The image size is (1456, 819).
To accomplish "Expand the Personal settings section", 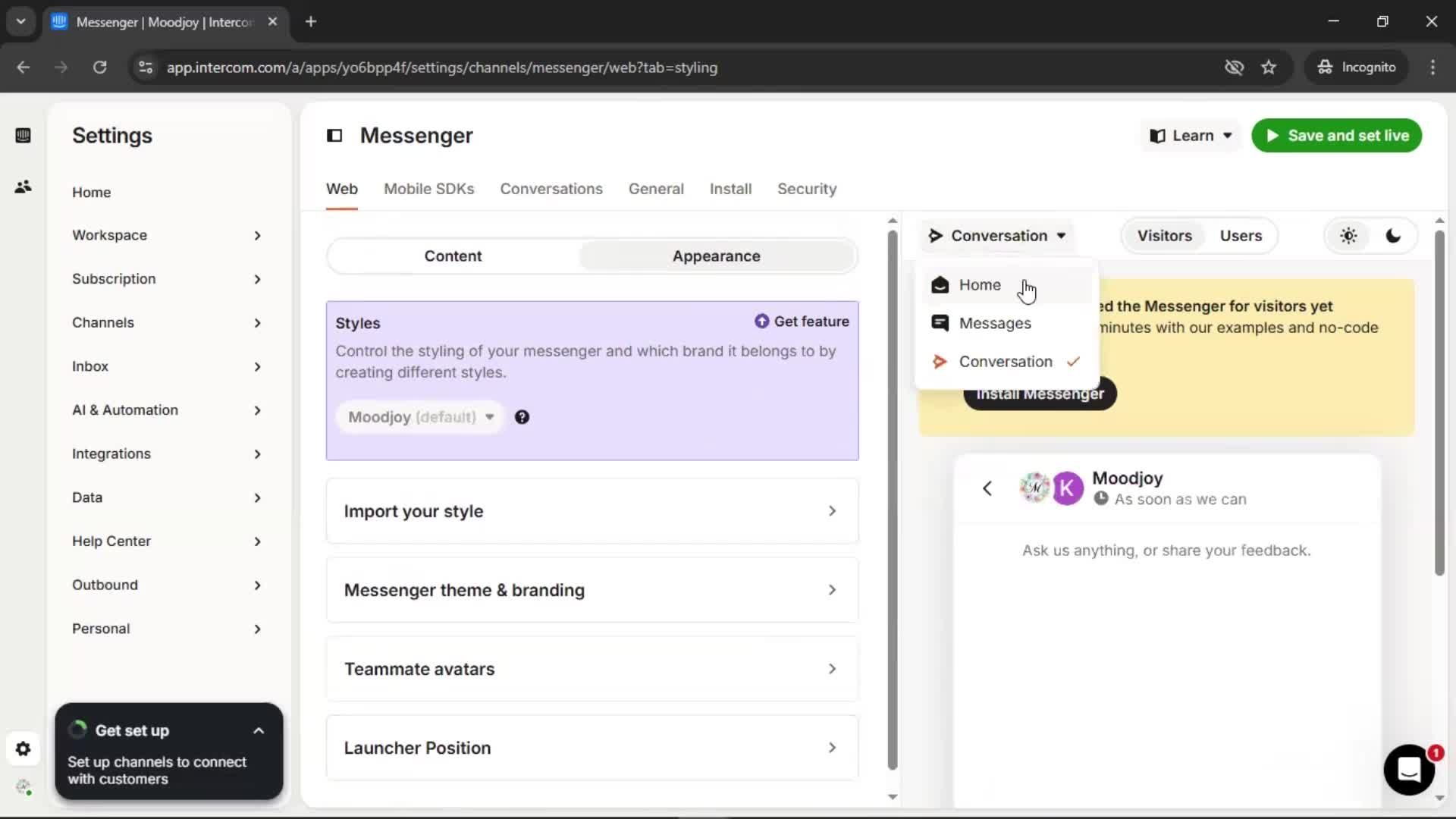I will click(167, 629).
